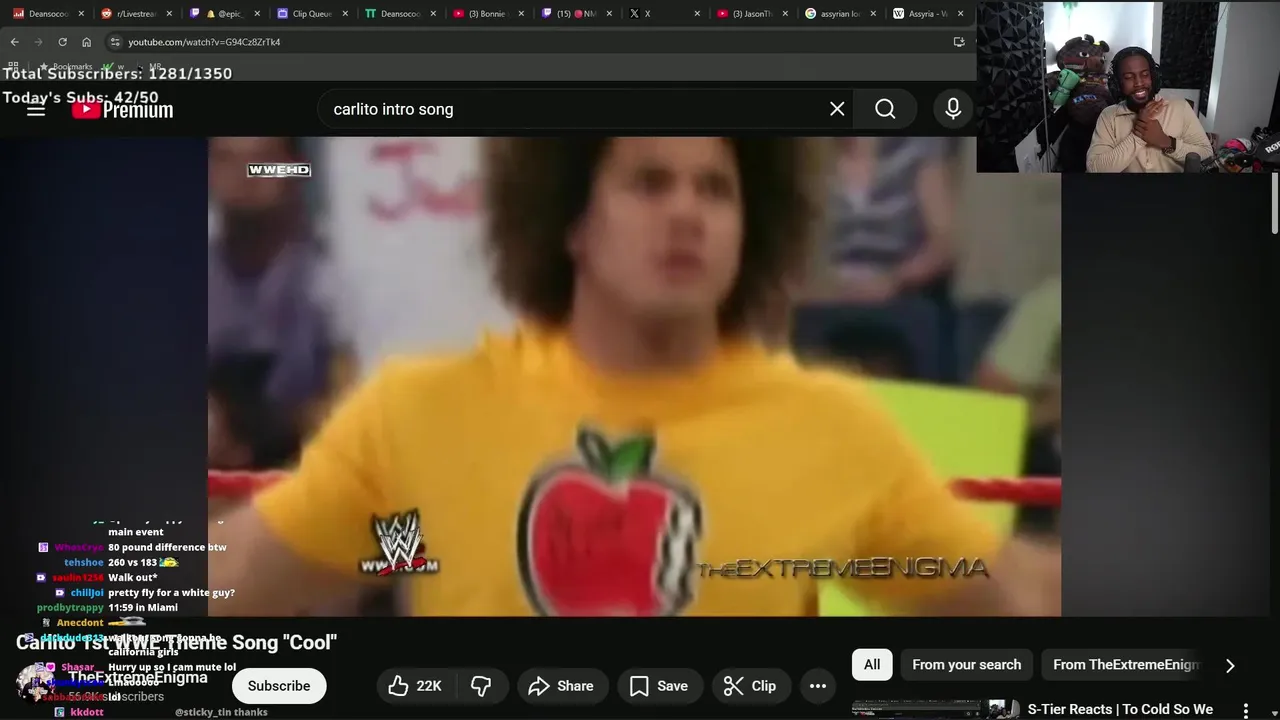Switch to the @epic Twitch tab

225,14
